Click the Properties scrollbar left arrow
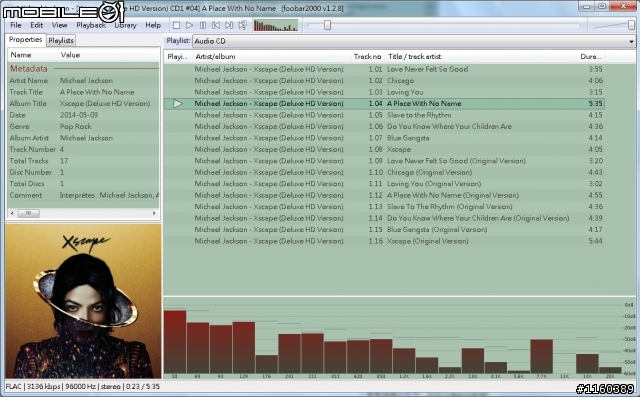 click(12, 213)
